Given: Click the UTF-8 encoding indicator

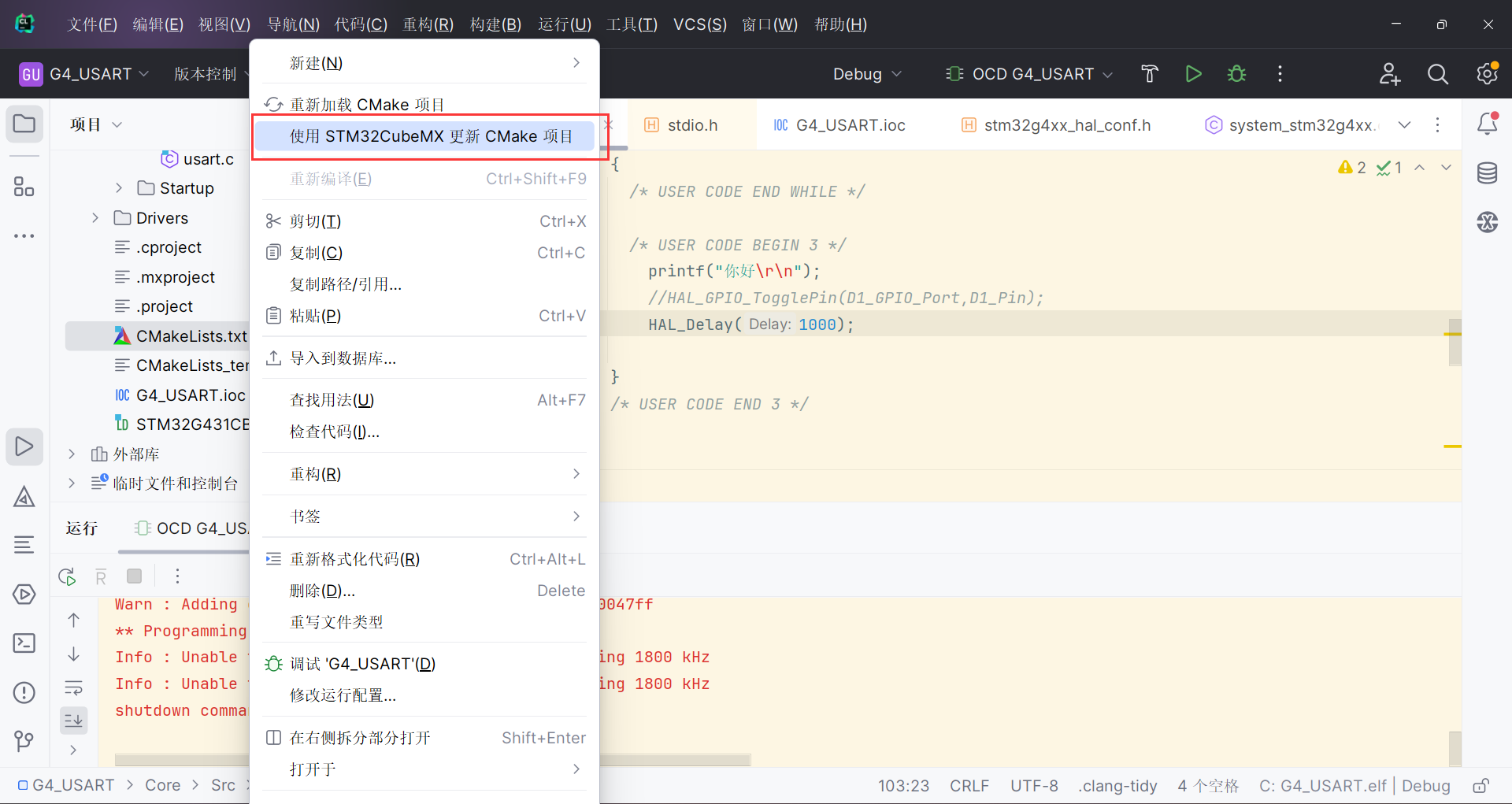Looking at the screenshot, I should 1034,785.
